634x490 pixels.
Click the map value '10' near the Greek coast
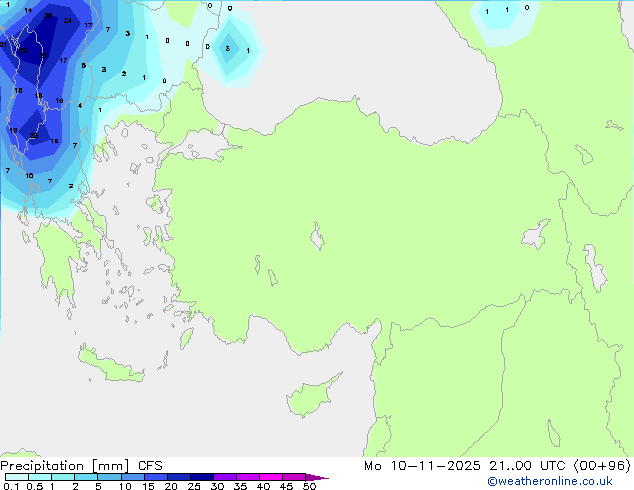point(29,175)
